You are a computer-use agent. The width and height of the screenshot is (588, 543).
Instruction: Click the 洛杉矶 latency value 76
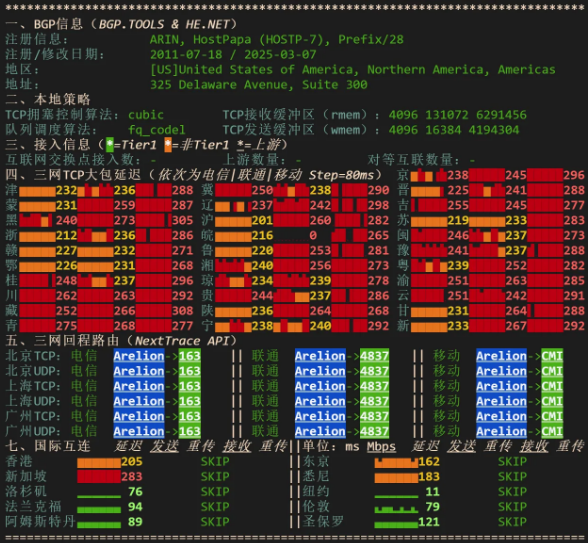tap(135, 491)
